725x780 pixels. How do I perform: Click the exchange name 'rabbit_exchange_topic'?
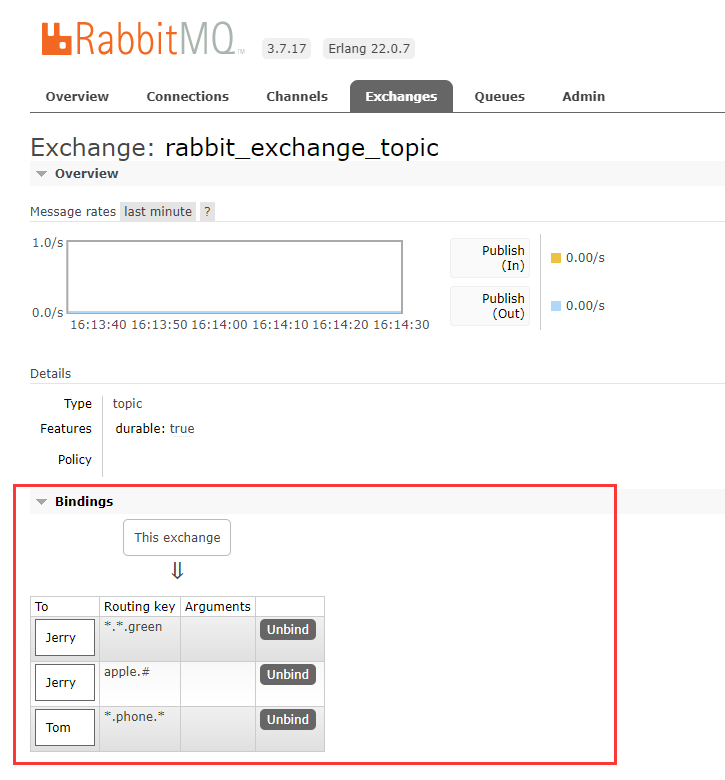(x=302, y=148)
